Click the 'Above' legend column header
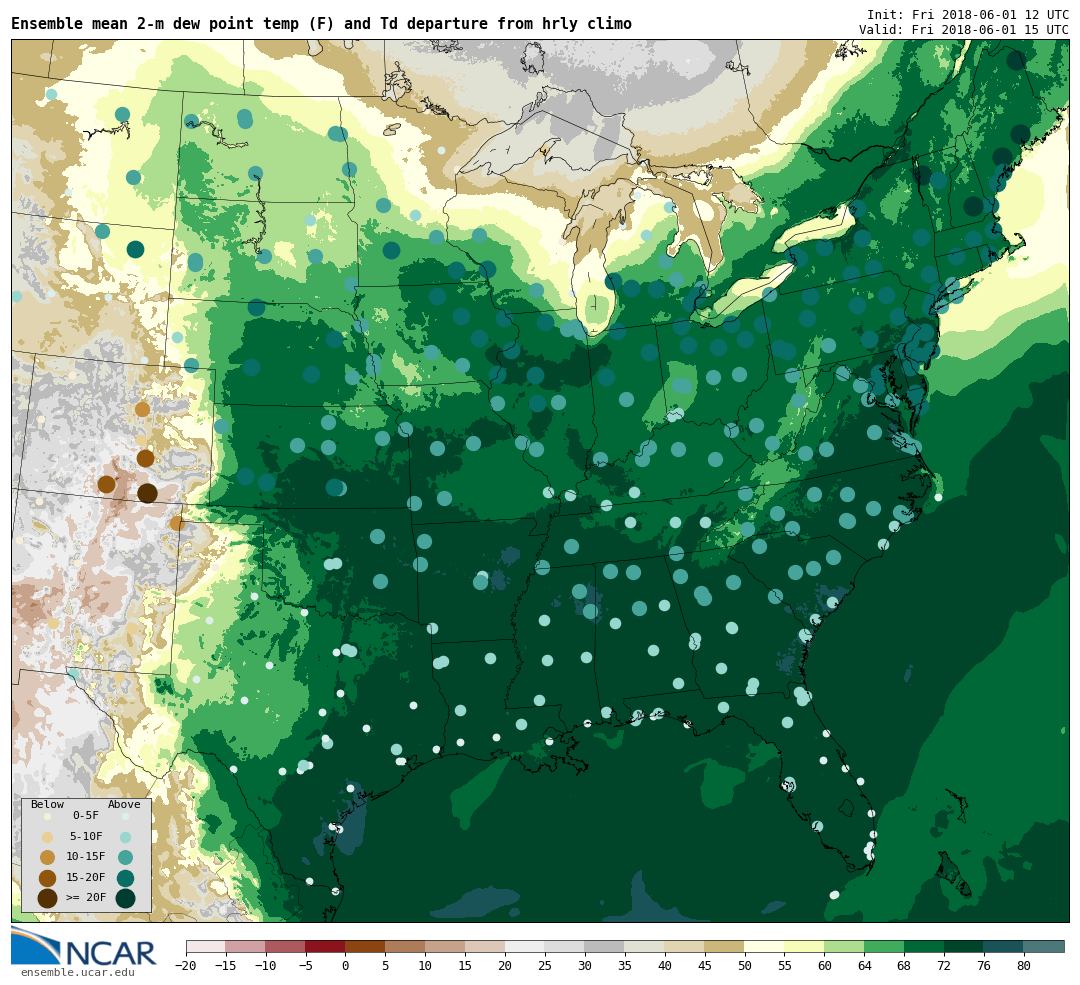 pyautogui.click(x=124, y=804)
